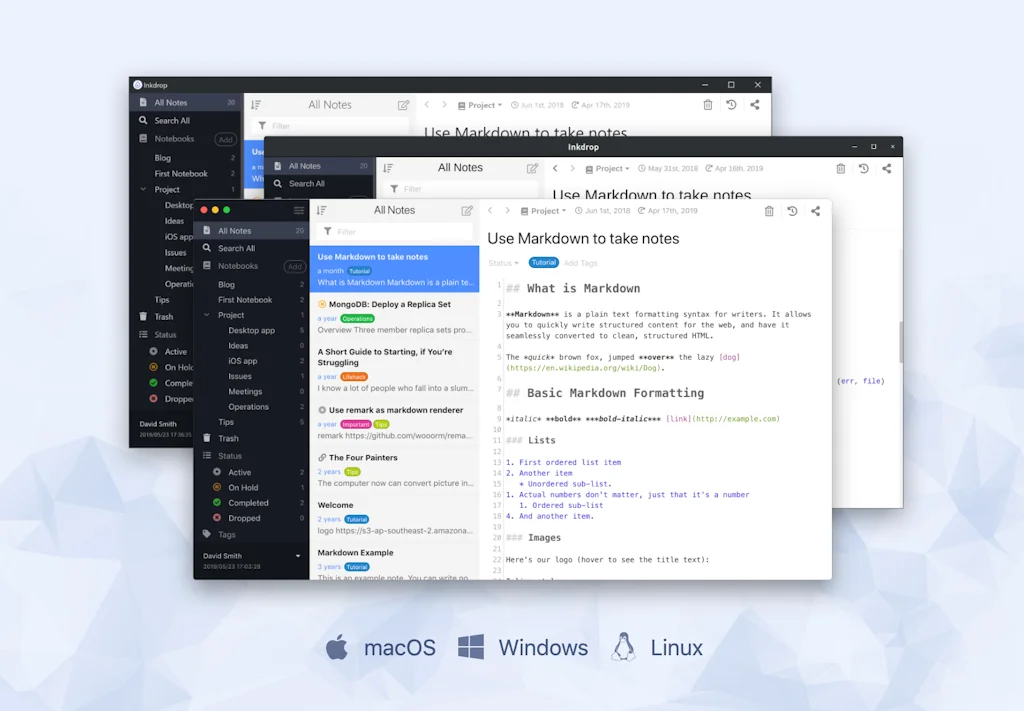
Task: Share the current note via the share icon
Action: (815, 211)
